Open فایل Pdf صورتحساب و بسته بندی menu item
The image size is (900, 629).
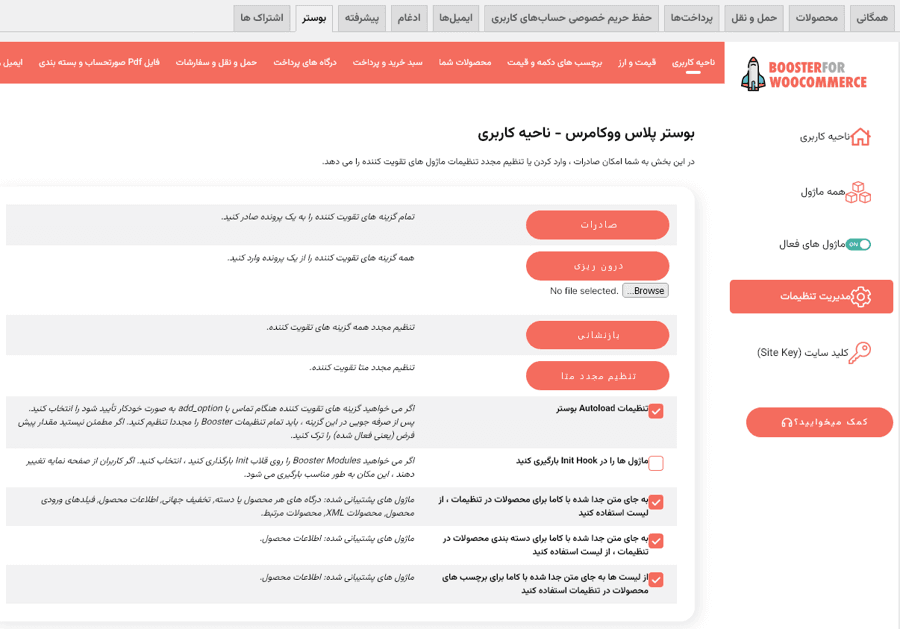click(x=99, y=62)
